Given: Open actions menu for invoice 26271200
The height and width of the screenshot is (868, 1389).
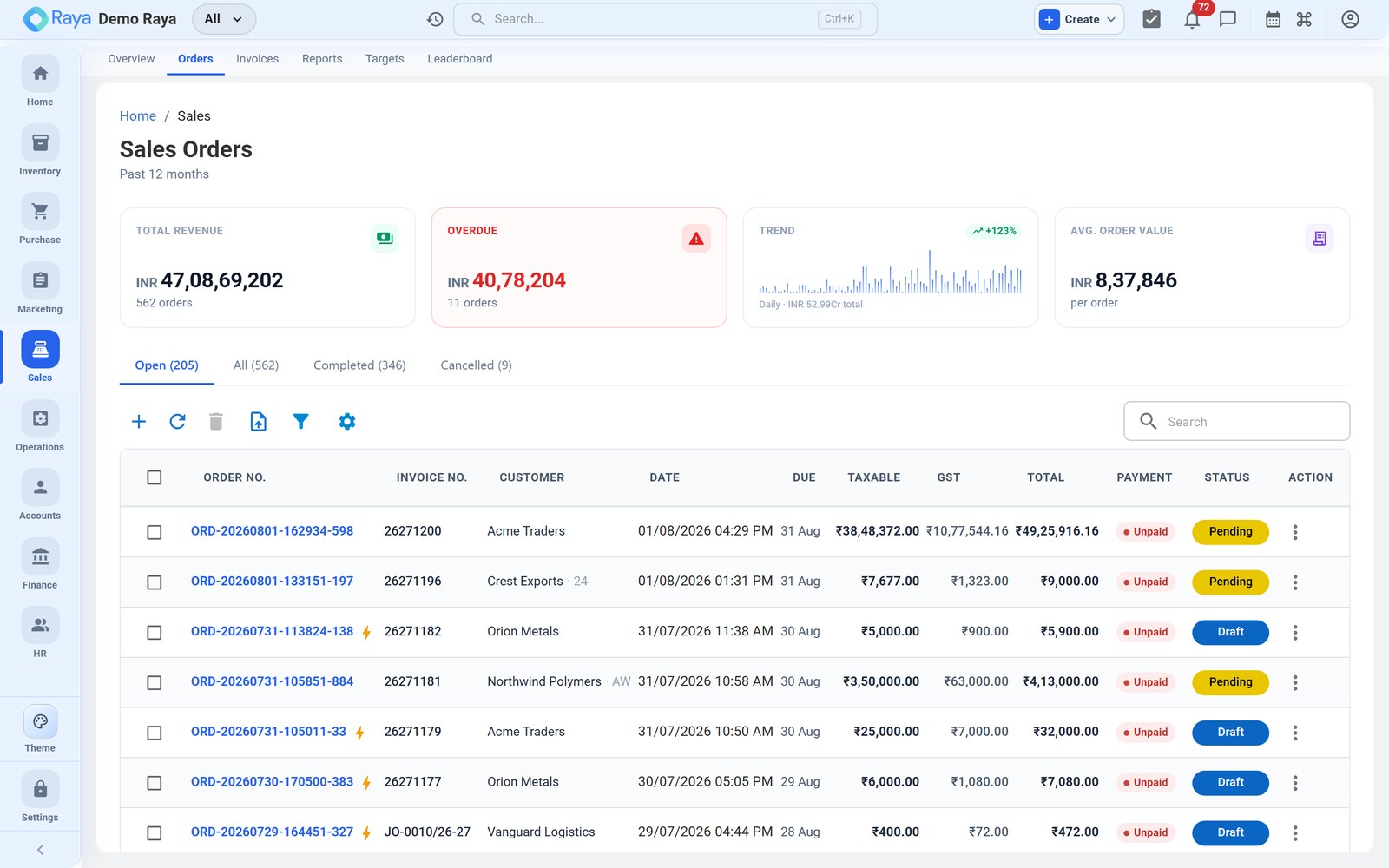Looking at the screenshot, I should click(1294, 532).
